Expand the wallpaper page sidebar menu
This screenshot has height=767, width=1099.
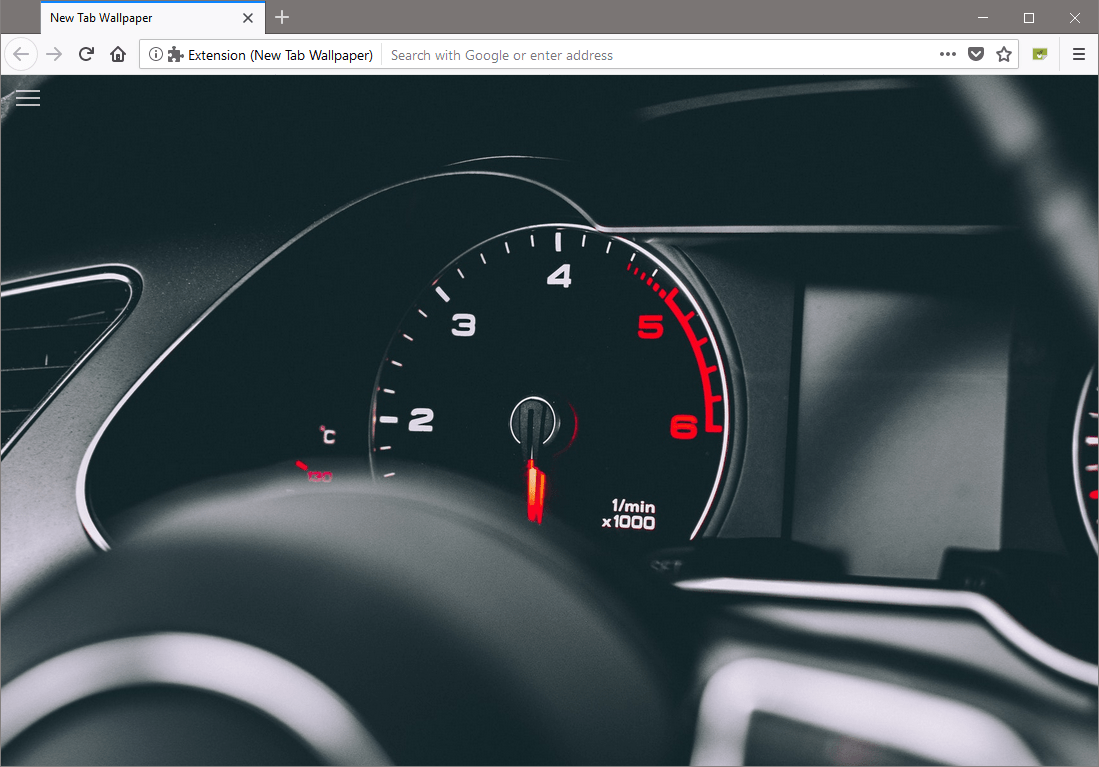coord(27,98)
